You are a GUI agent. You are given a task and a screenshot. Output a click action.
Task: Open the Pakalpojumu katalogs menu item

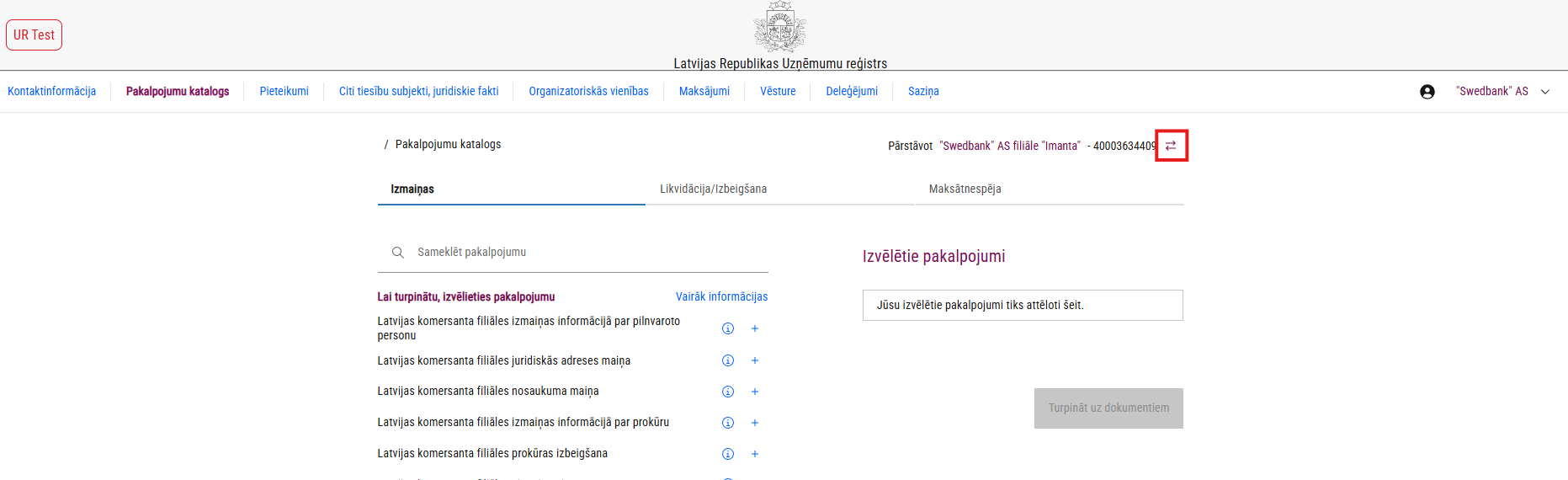(x=178, y=91)
